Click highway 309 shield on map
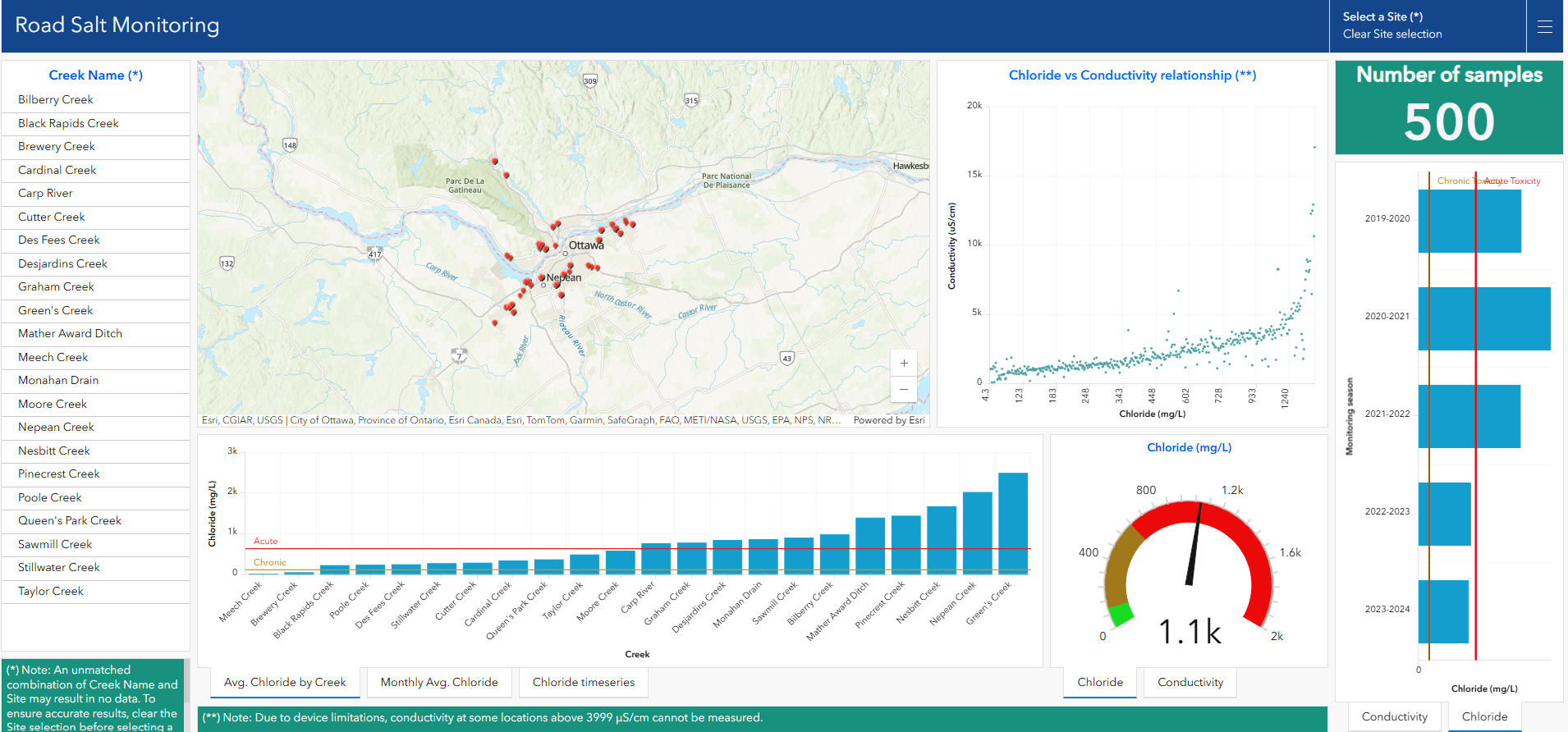The width and height of the screenshot is (1568, 732). click(x=590, y=80)
